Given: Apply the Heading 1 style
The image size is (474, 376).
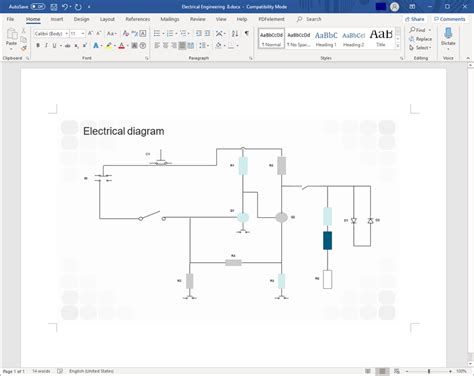Looking at the screenshot, I should tap(326, 39).
